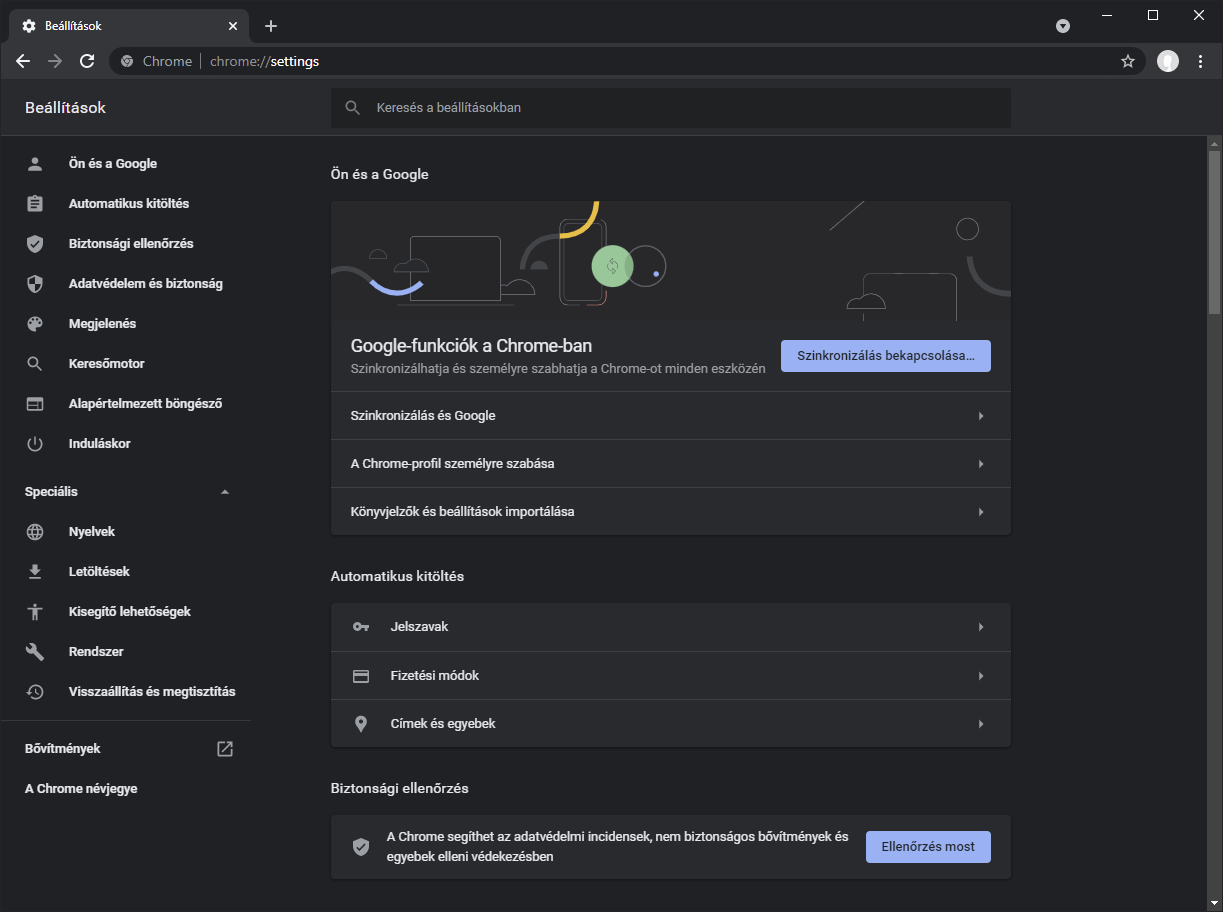Open the Fizetési módok row arrow

[981, 676]
